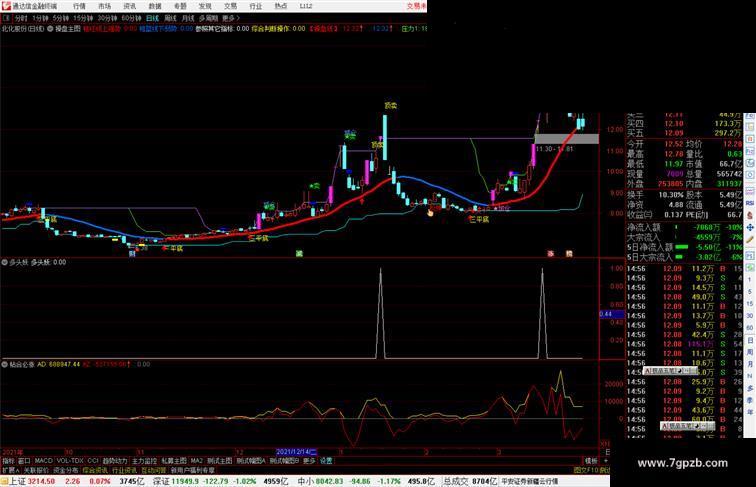
Task: Switch to quarterly 季 period in sidebar
Action: click(x=750, y=400)
